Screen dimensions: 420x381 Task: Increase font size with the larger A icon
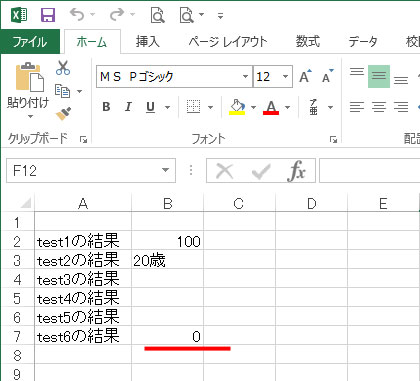pos(305,76)
